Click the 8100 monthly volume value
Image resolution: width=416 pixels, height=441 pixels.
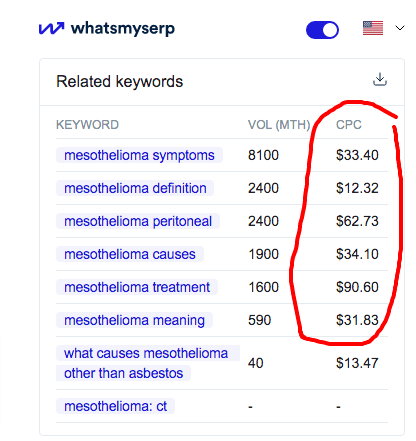[263, 155]
